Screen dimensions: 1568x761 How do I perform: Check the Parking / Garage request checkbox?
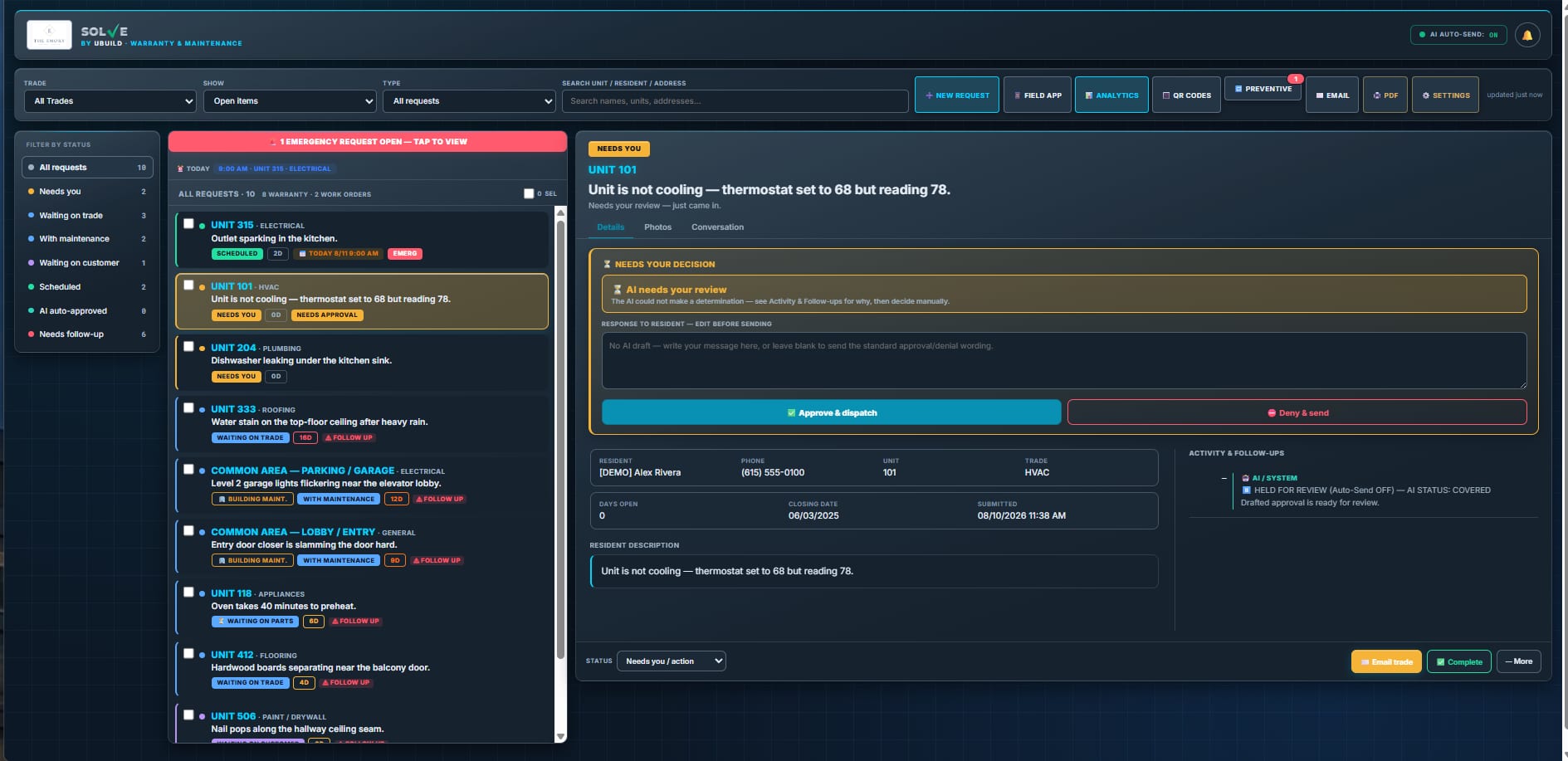(x=188, y=469)
